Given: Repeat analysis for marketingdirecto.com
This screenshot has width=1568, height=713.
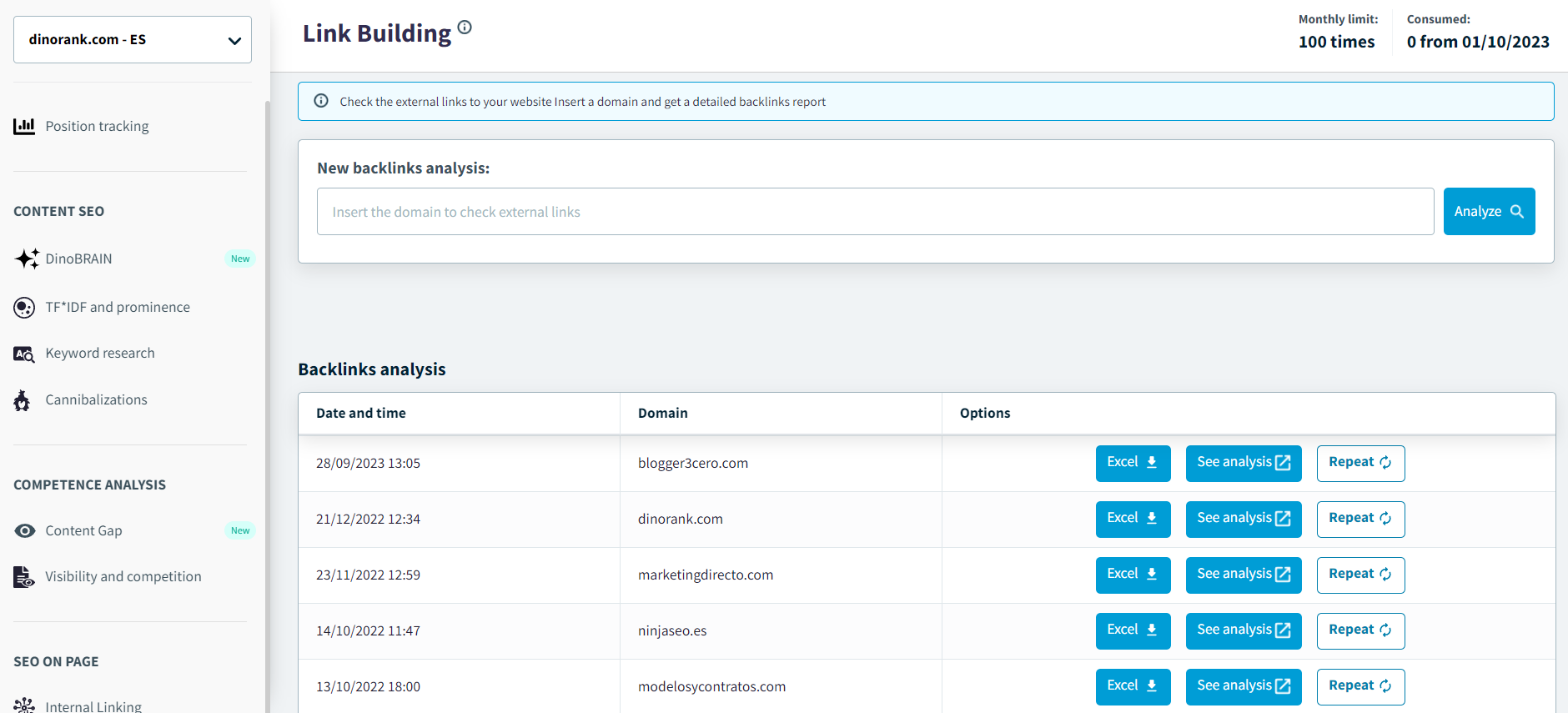Looking at the screenshot, I should click(x=1360, y=575).
